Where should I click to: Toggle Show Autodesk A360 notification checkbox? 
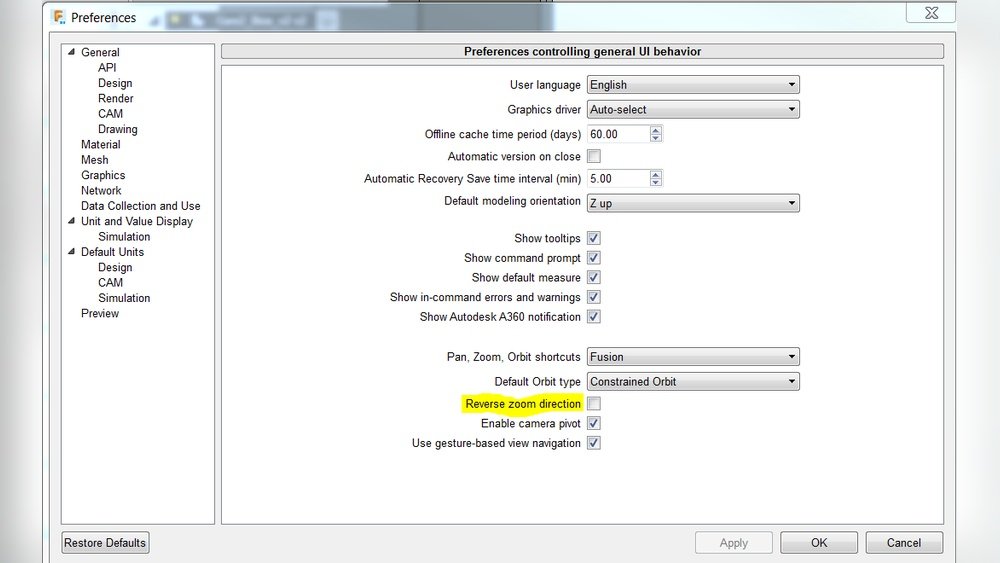pyautogui.click(x=594, y=317)
